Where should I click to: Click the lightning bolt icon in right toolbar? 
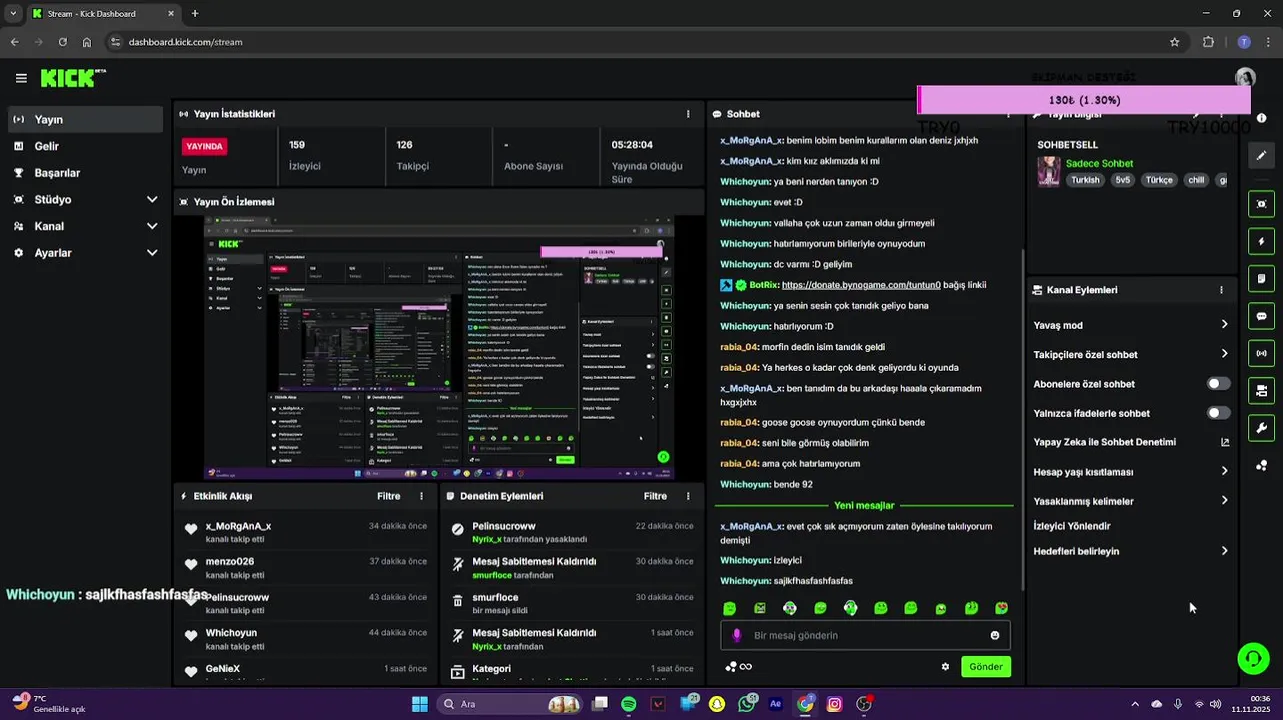tap(1261, 241)
